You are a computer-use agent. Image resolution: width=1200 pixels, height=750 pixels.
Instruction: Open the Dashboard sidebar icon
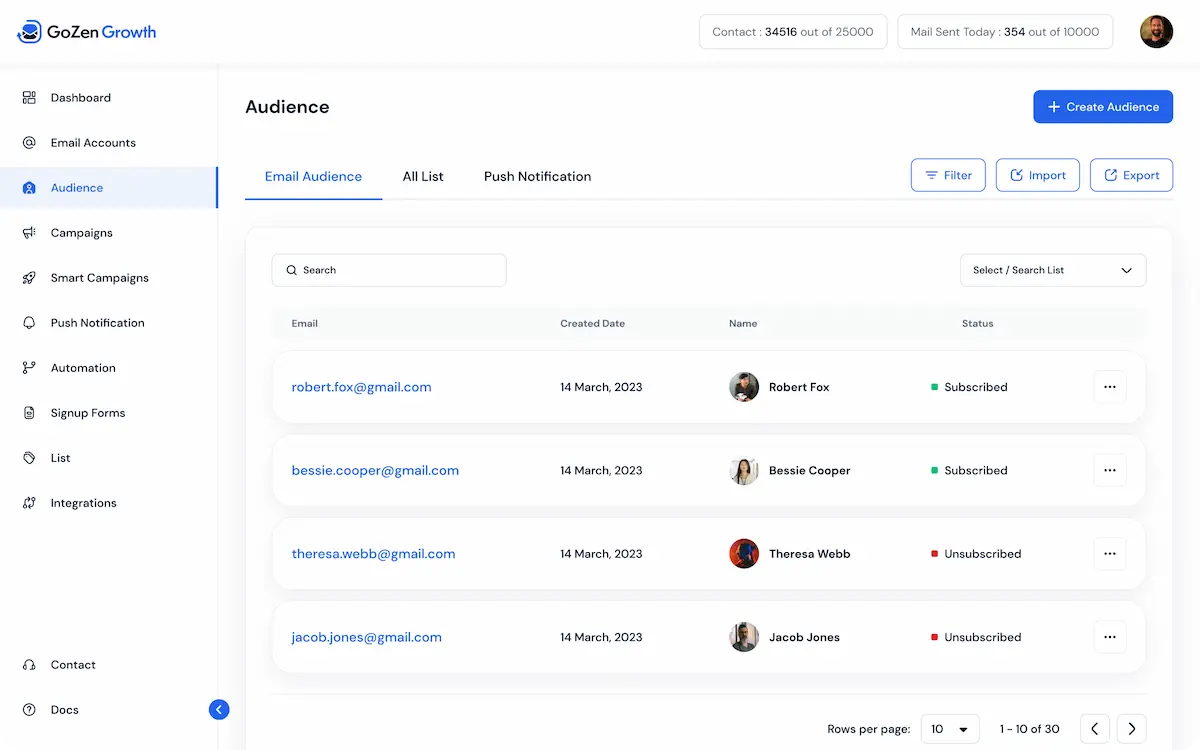click(29, 98)
